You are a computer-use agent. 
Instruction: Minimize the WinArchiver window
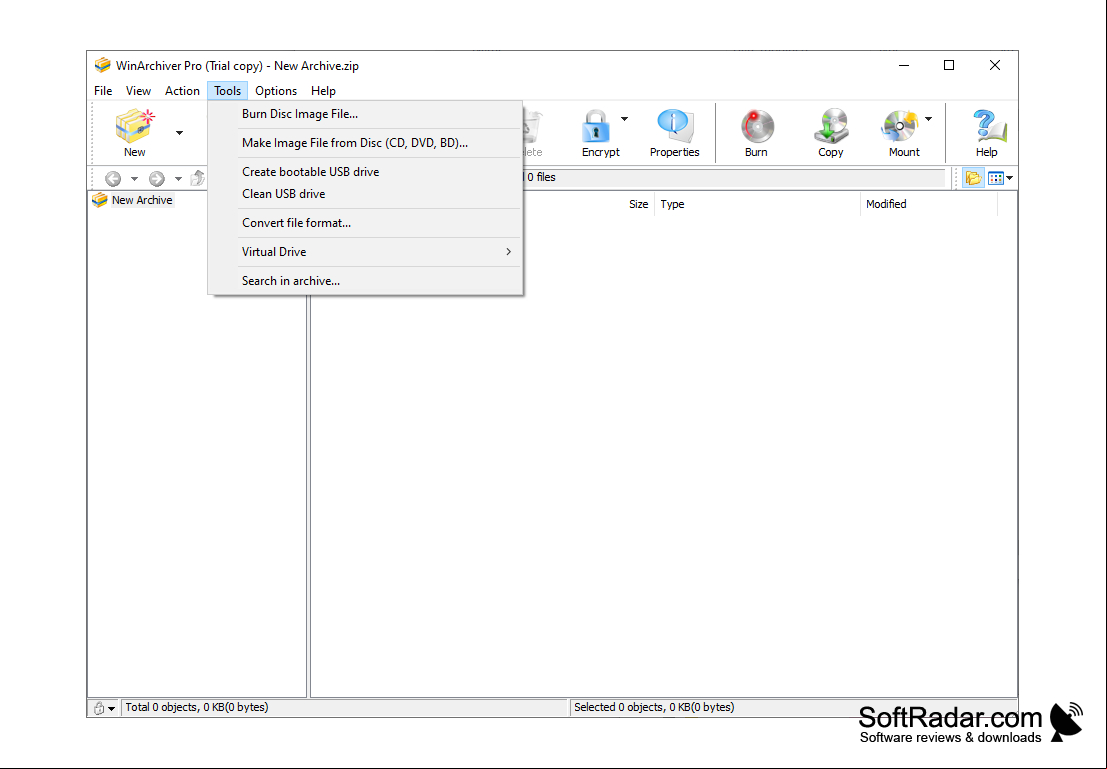point(904,65)
